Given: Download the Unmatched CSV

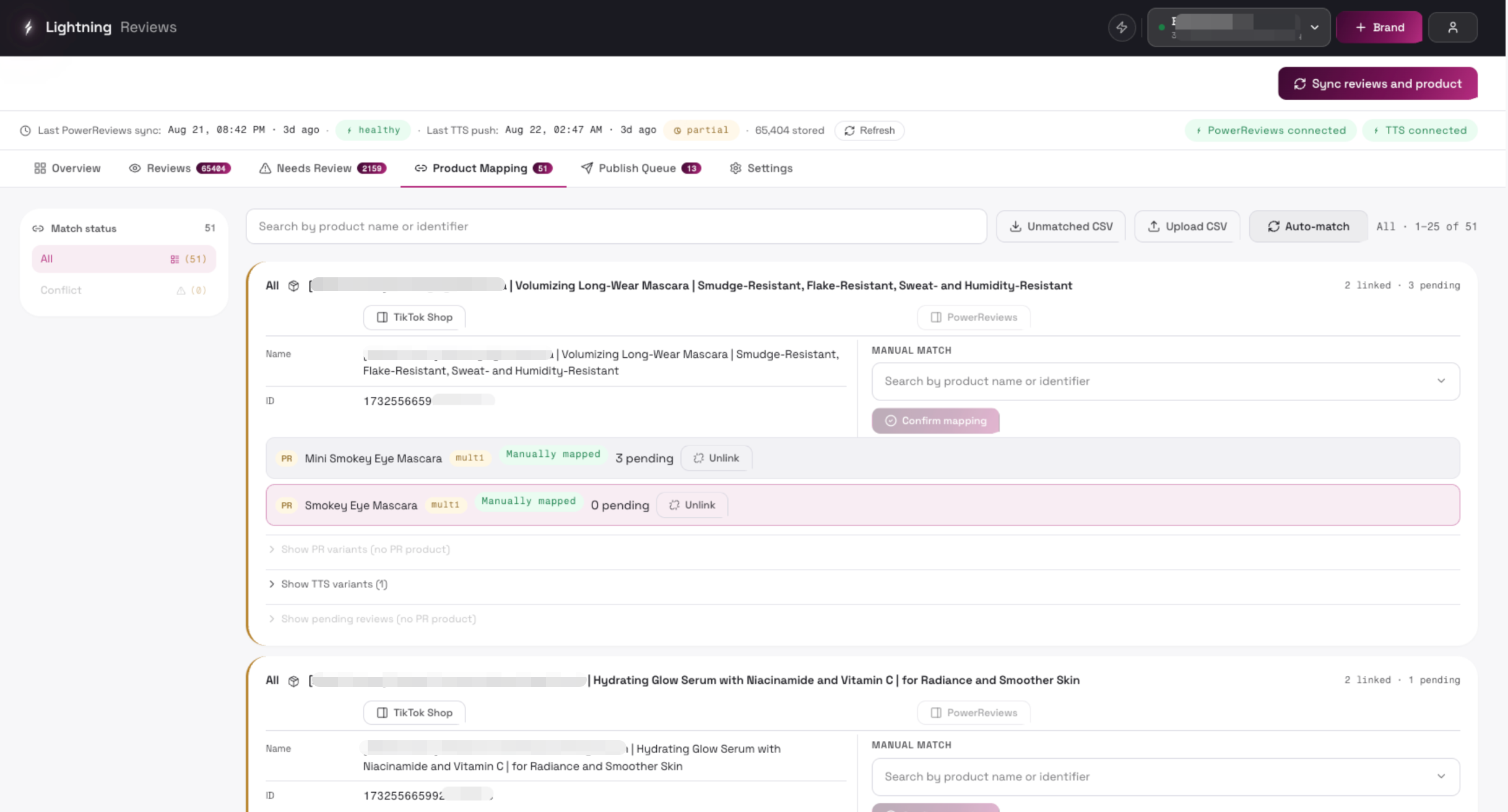Looking at the screenshot, I should click(x=1061, y=227).
